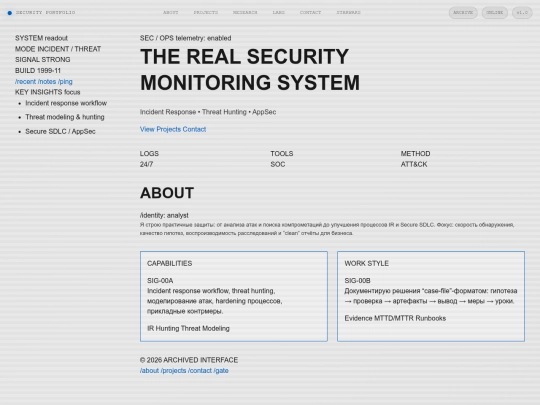This screenshot has width=540, height=405.
Task: Click the ABOUT section heading
Action: pyautogui.click(x=167, y=193)
